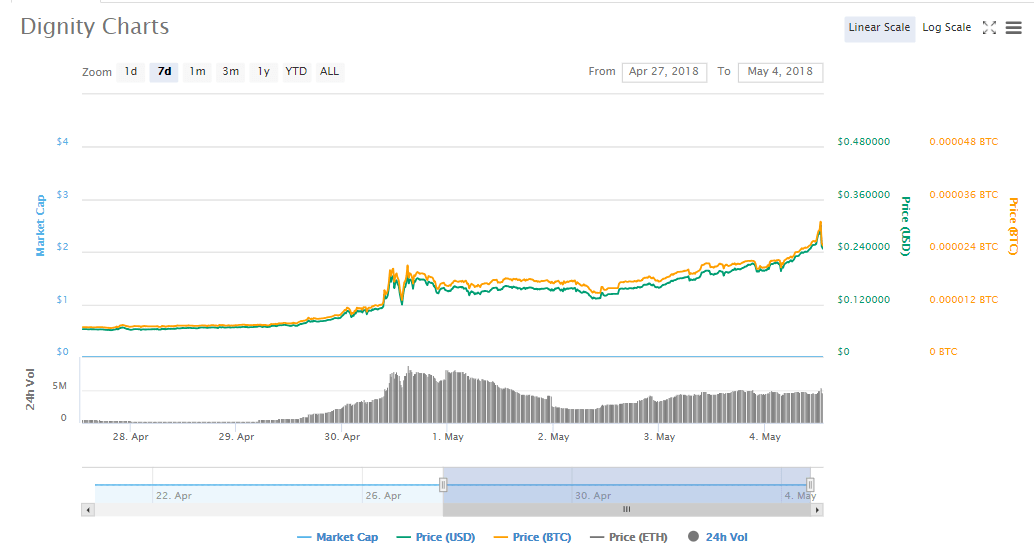Viewport: 1035px width, 551px height.
Task: Choose the YTD zoom option
Action: click(x=296, y=72)
